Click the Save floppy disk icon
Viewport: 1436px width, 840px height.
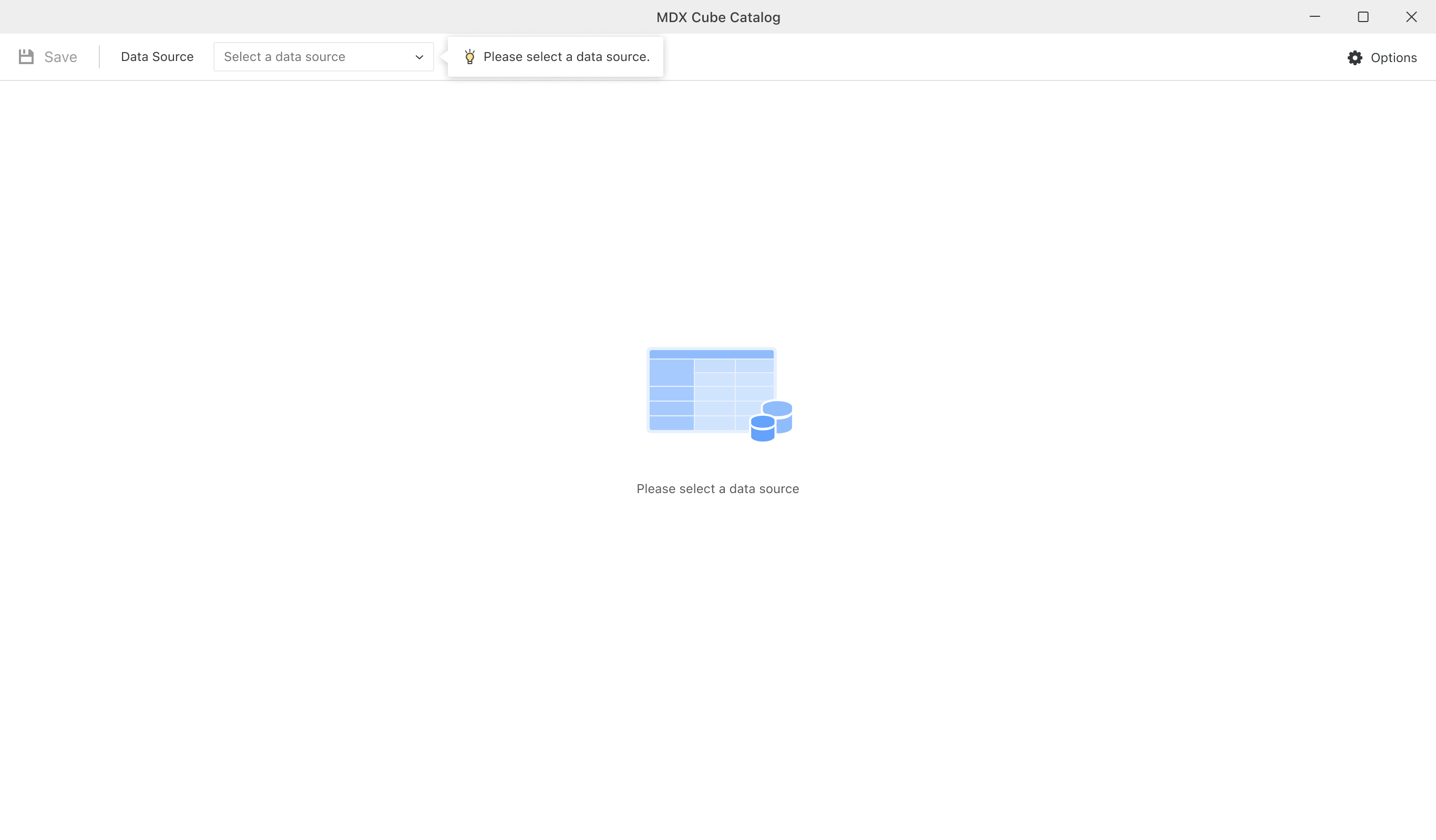coord(26,57)
